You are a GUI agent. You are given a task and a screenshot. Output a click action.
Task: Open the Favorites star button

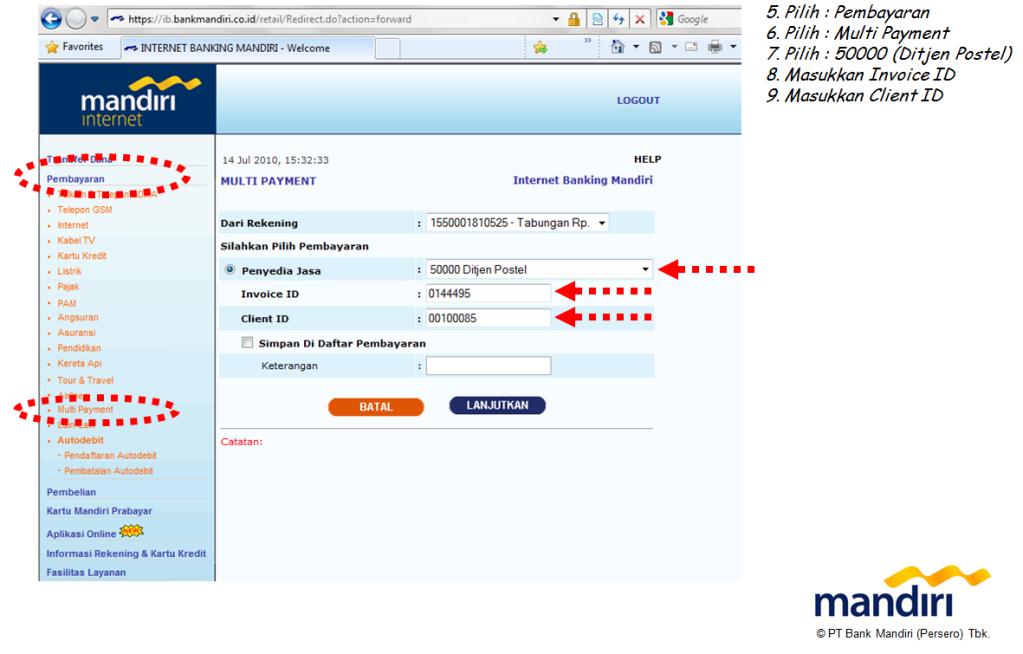tap(74, 47)
